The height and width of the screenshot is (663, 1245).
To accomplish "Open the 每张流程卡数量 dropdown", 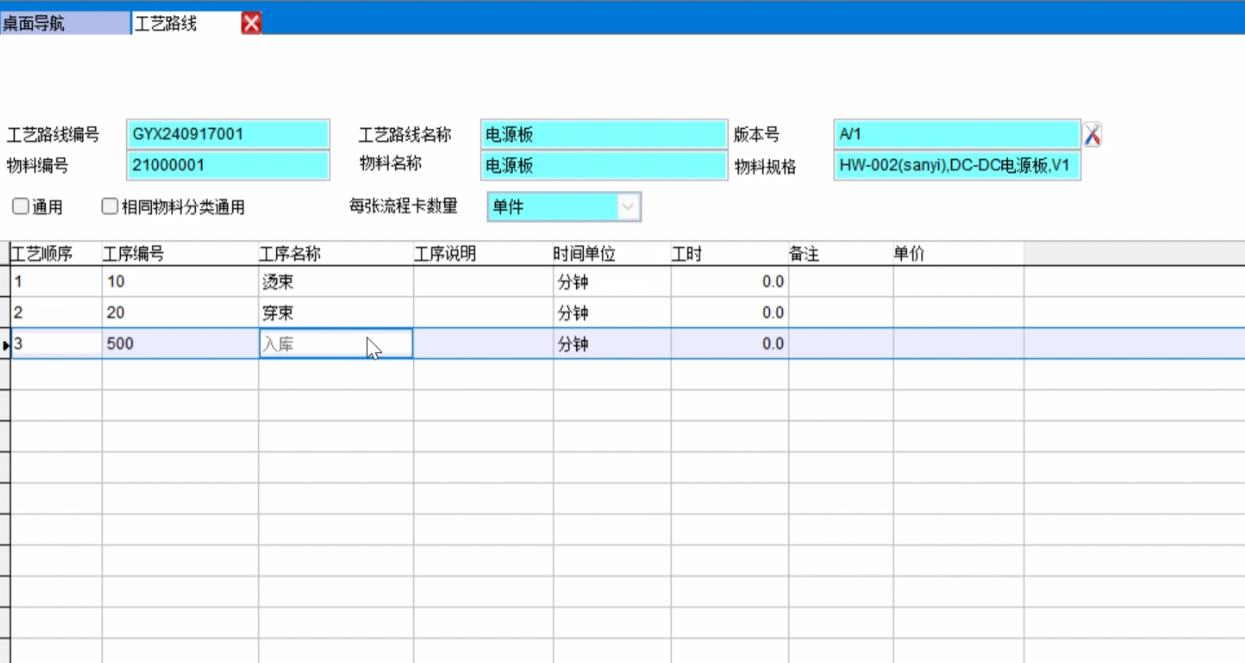I will tap(628, 207).
